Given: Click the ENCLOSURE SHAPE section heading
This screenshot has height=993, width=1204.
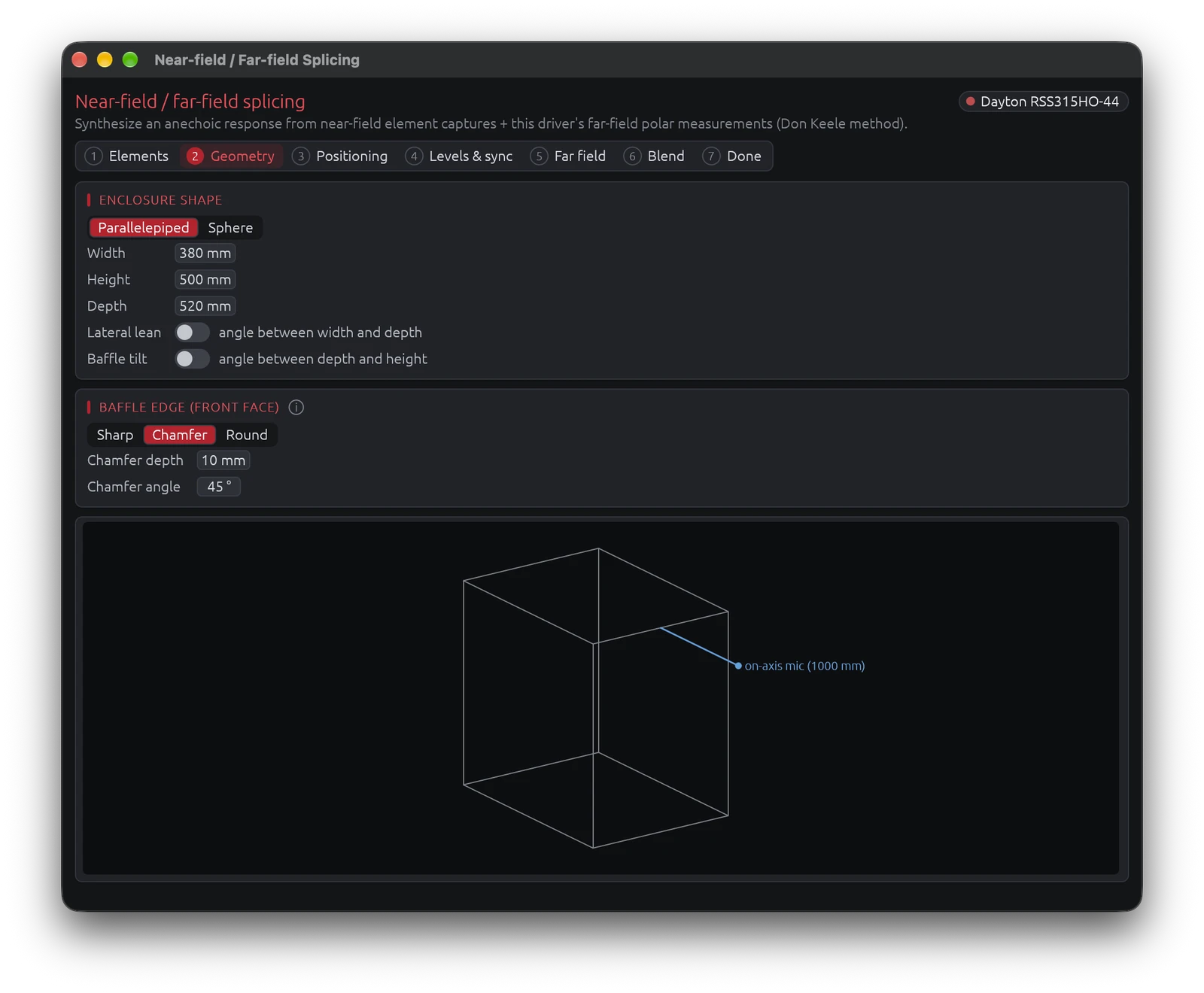Looking at the screenshot, I should (x=160, y=200).
